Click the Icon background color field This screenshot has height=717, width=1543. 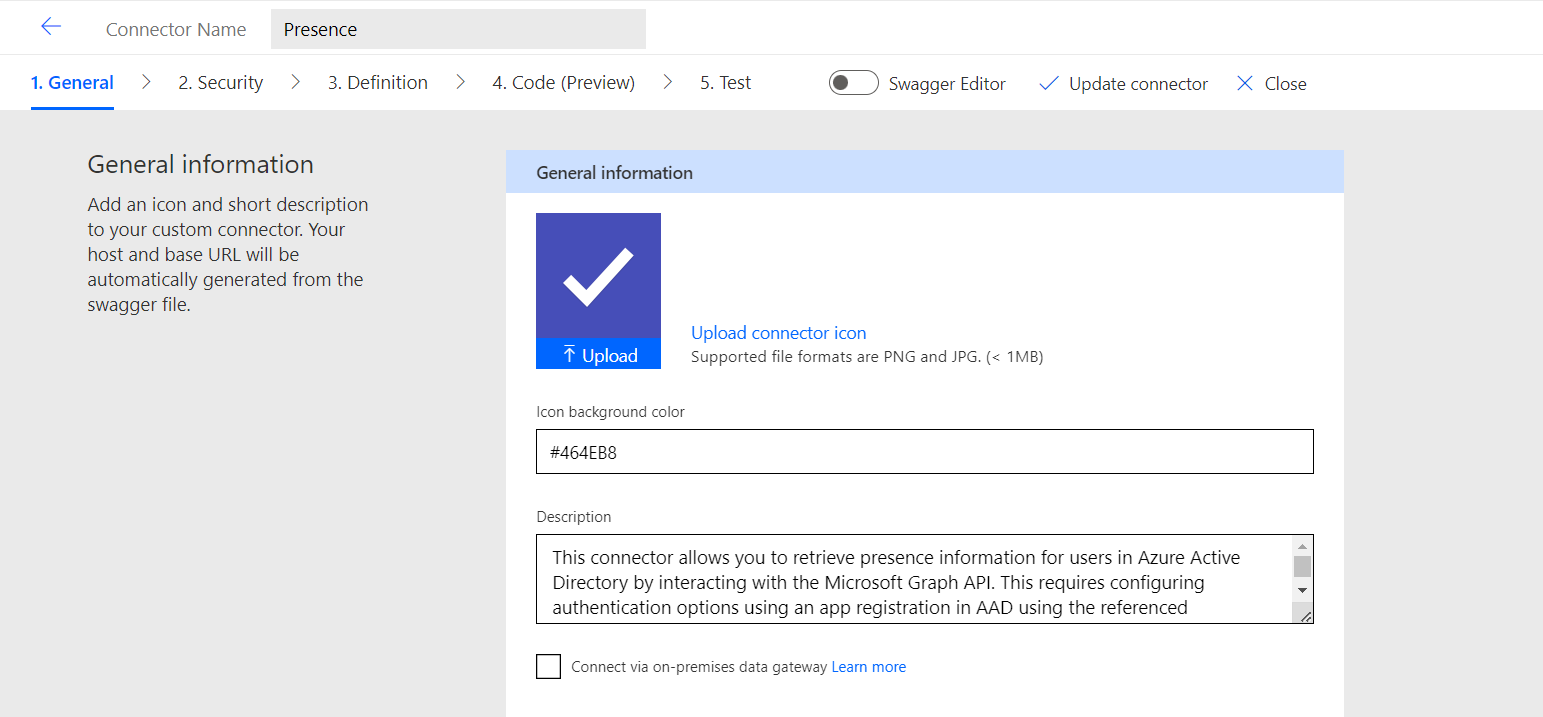924,452
